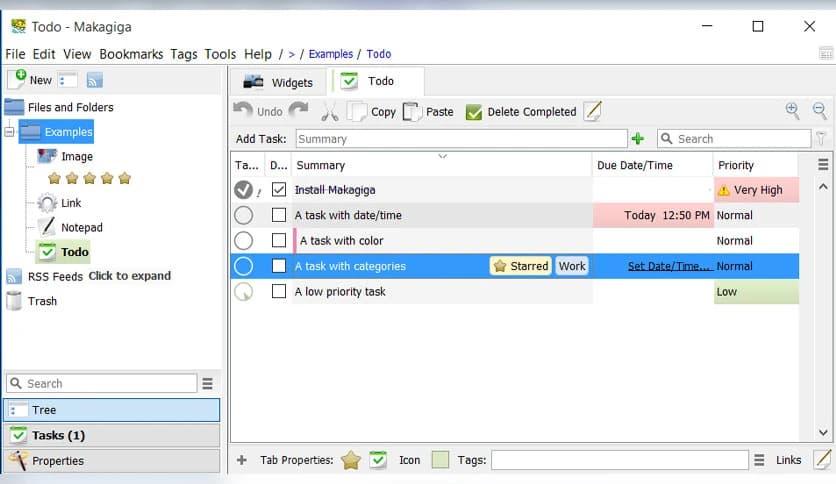The width and height of the screenshot is (836, 484).
Task: Click the Examples breadcrumb link
Action: pos(331,54)
